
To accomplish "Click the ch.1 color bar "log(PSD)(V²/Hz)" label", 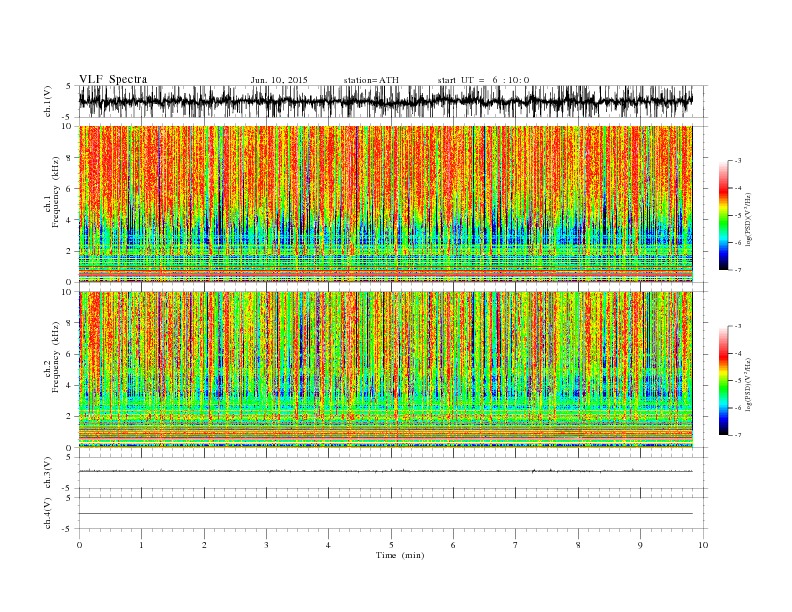I will pyautogui.click(x=748, y=218).
